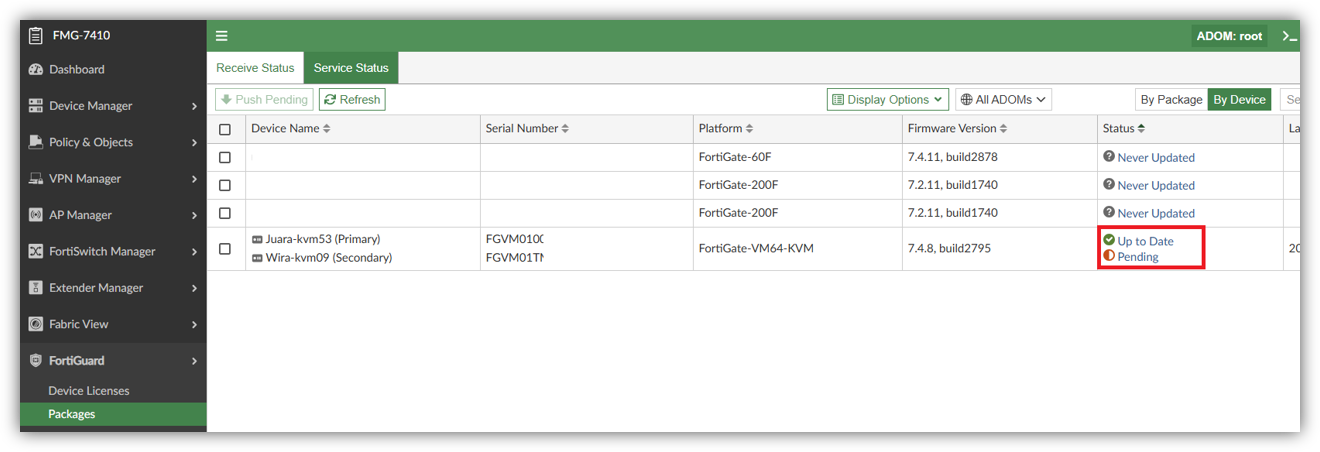Click the AP Manager wireless icon
Image resolution: width=1320 pixels, height=452 pixels.
36,215
